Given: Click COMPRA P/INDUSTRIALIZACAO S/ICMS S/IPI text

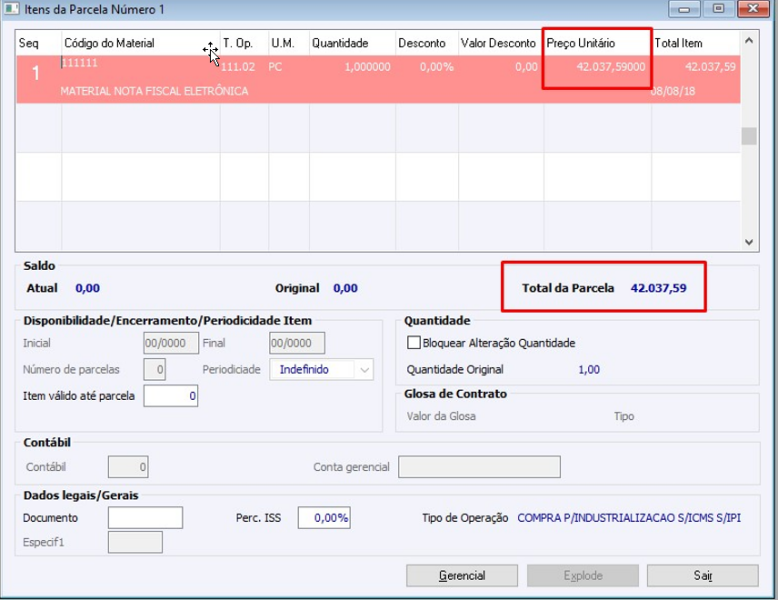Looking at the screenshot, I should click(629, 518).
